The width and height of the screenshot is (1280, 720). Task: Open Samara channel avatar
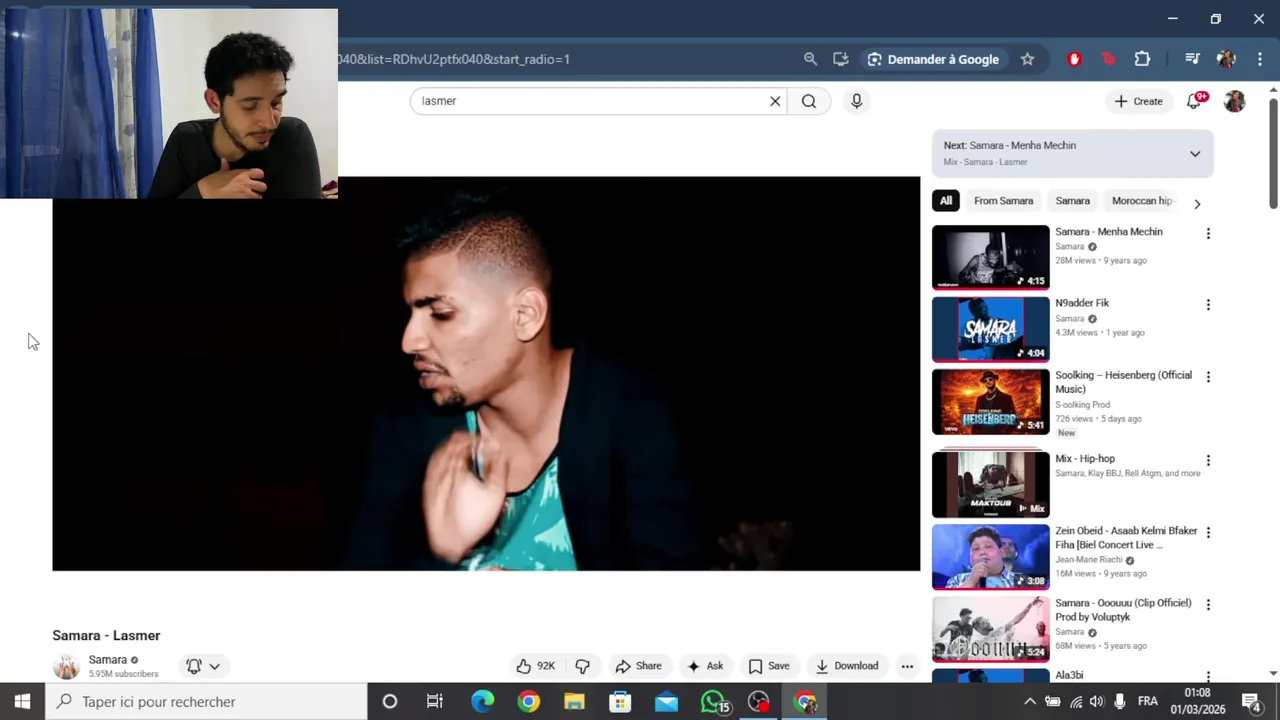pos(66,666)
